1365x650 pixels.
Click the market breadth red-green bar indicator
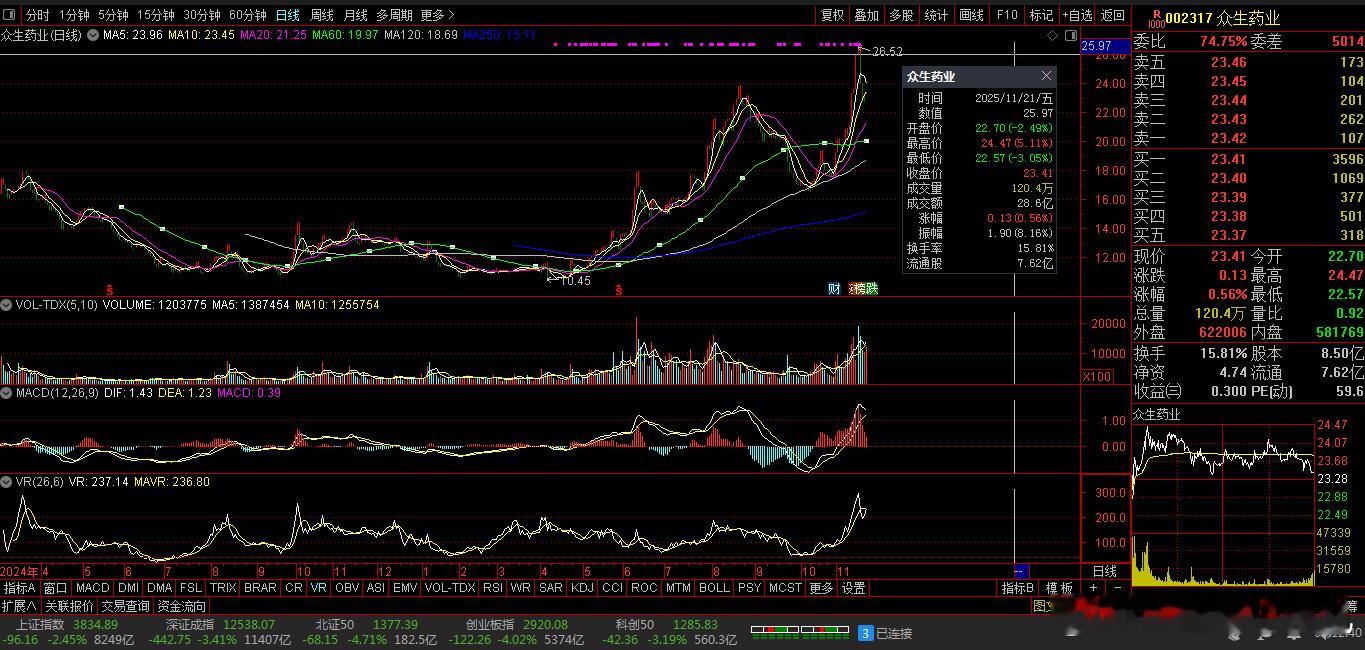pyautogui.click(x=801, y=632)
